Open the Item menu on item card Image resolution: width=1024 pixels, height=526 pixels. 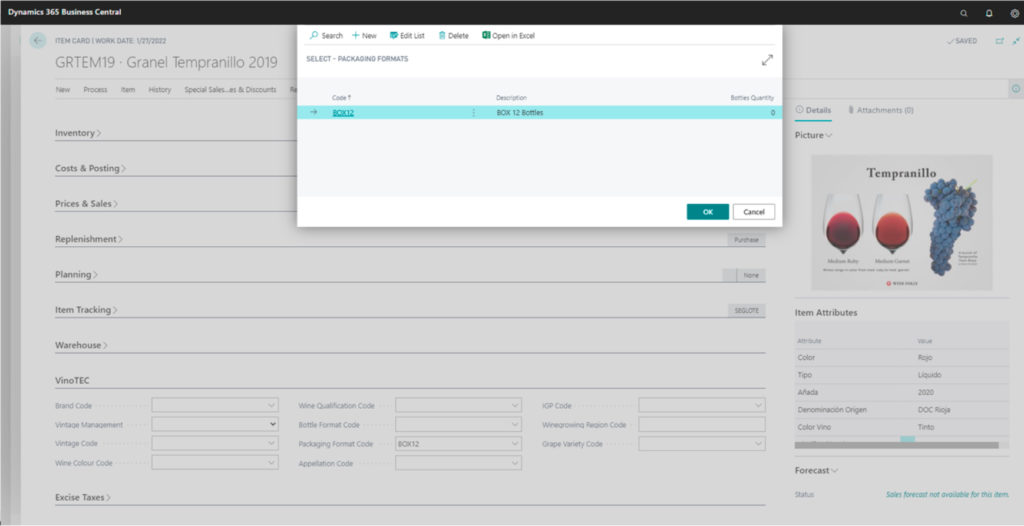point(128,90)
